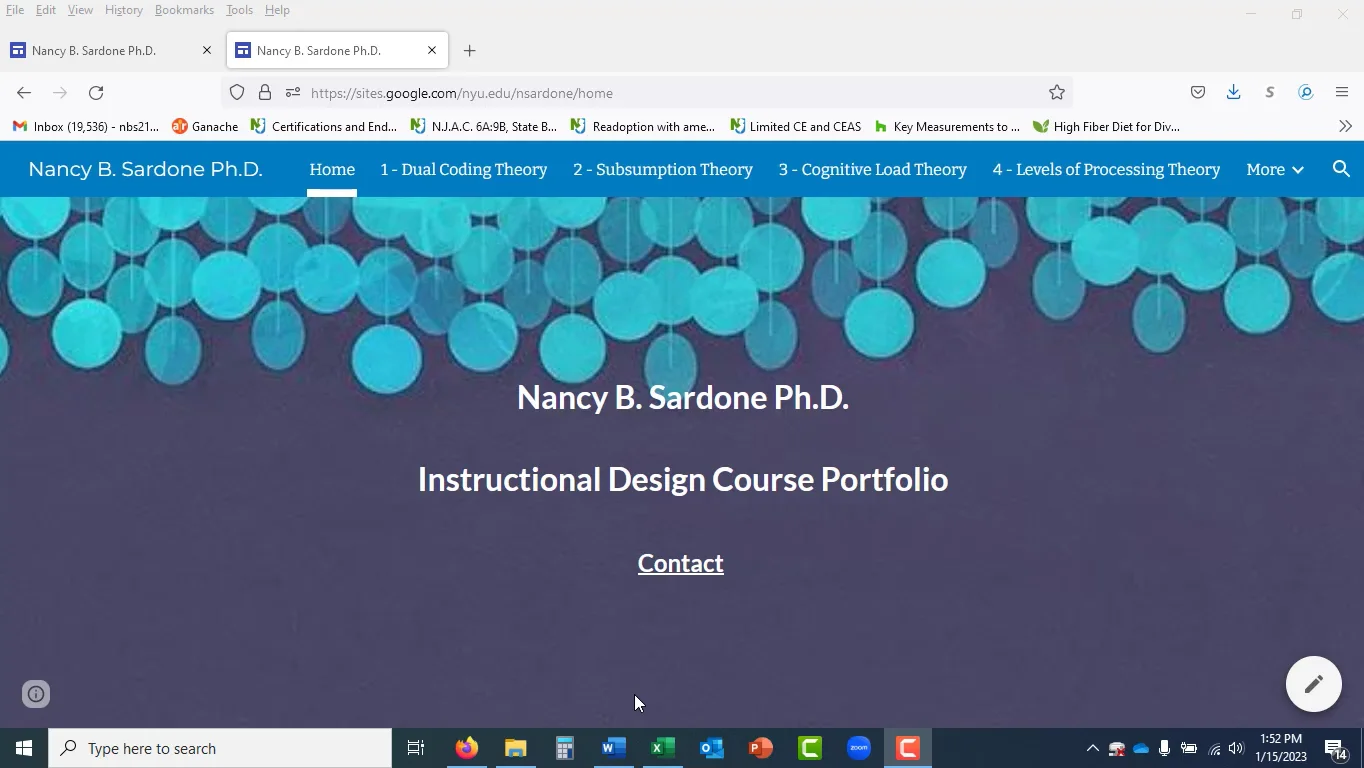Go to 1 - Dual Coding Theory page
1364x768 pixels.
pos(464,170)
